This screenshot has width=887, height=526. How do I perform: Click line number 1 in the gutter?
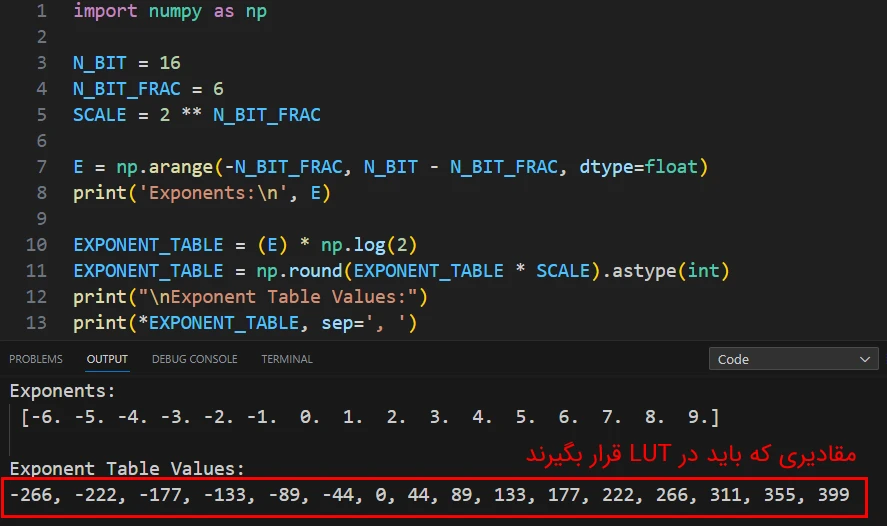pos(40,12)
